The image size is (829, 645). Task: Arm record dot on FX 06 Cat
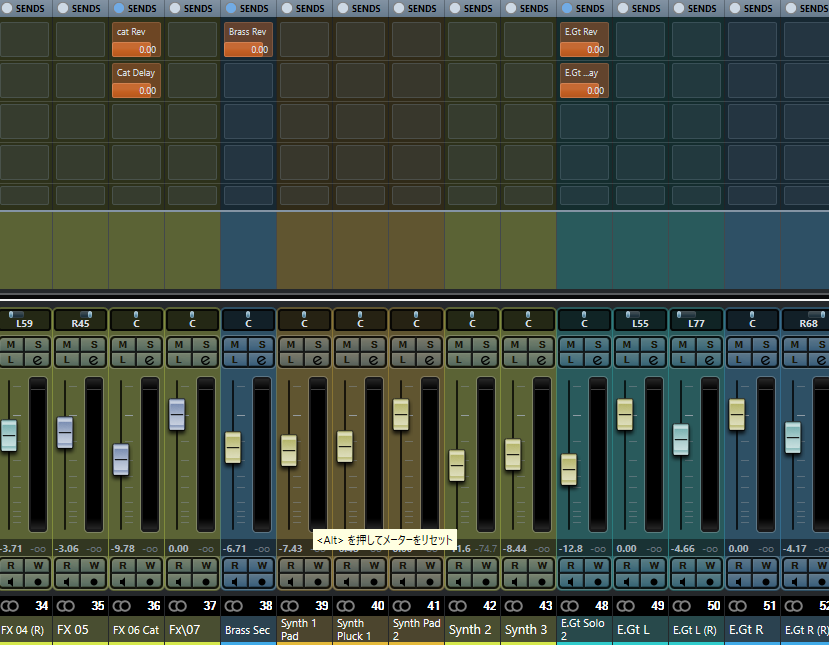[x=150, y=582]
